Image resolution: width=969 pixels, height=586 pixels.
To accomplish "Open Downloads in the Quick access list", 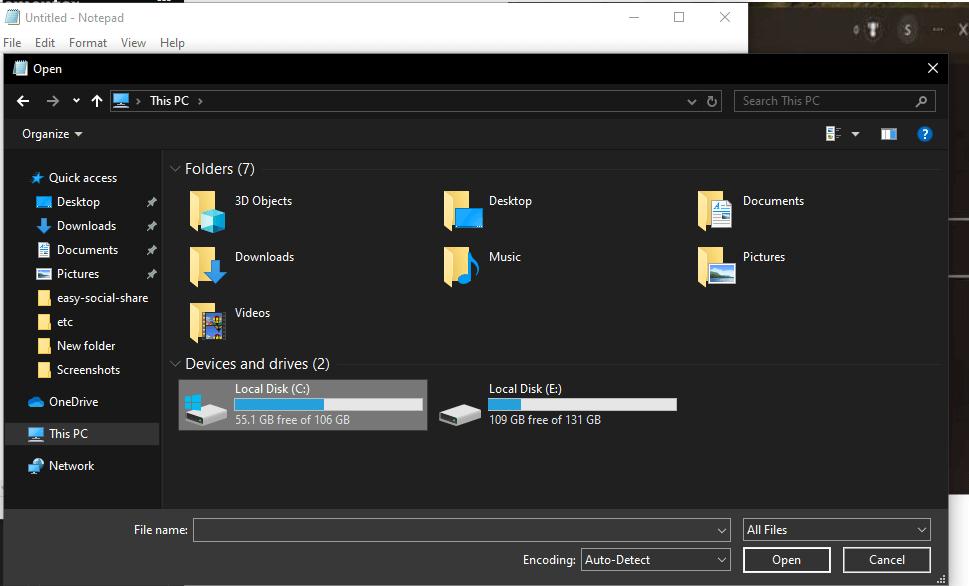I will [x=86, y=226].
